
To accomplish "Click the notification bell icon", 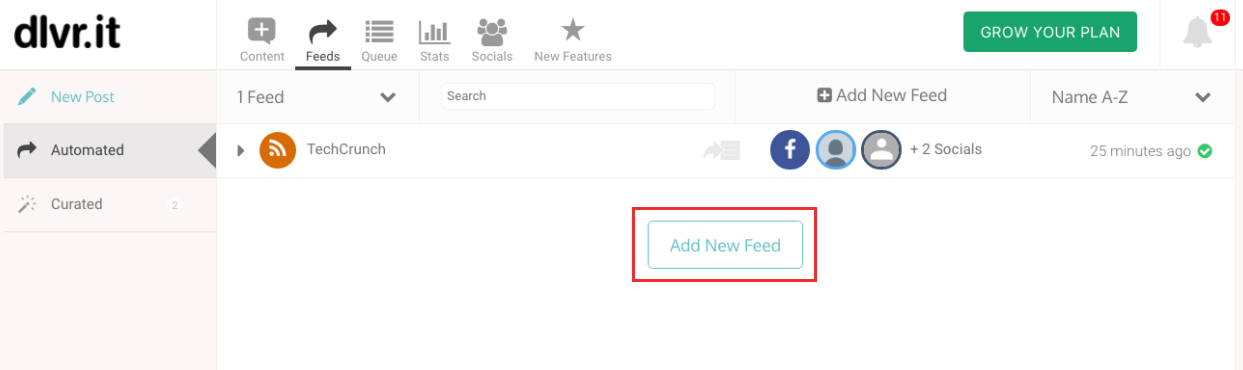I will point(1197,33).
